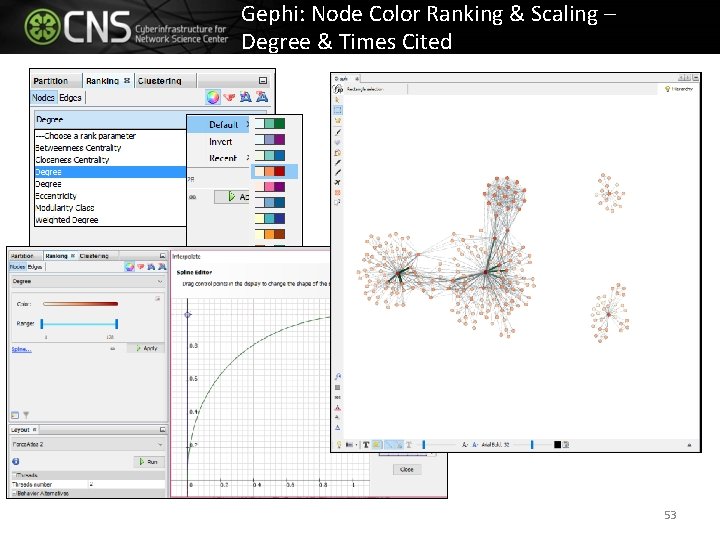
Task: Click the blue info icon in Layout panel
Action: tap(15, 461)
